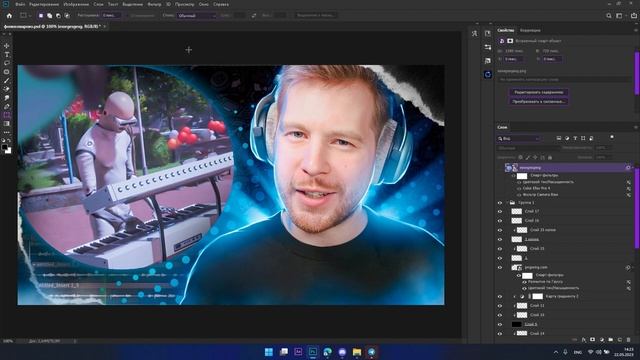Image resolution: width=640 pixels, height=360 pixels.
Task: Open the Style dropdown in options bar
Action: point(196,16)
